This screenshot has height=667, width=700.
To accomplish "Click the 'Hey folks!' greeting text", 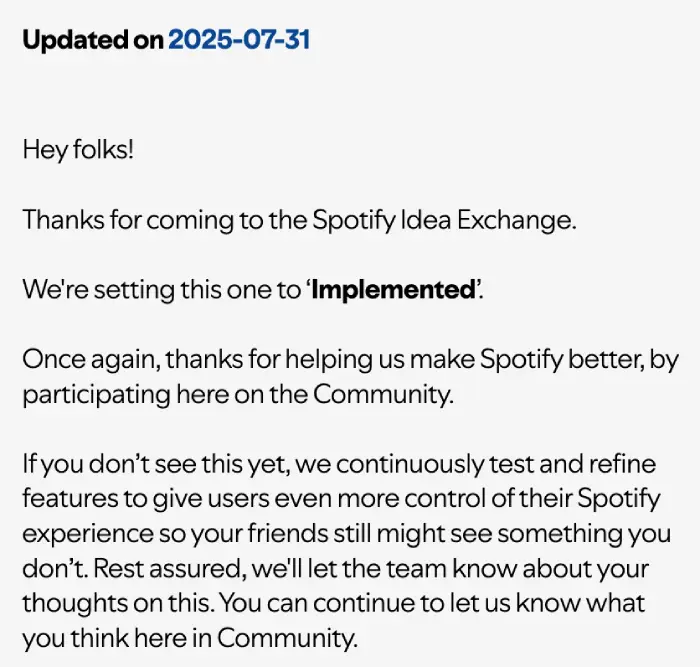I will point(78,150).
